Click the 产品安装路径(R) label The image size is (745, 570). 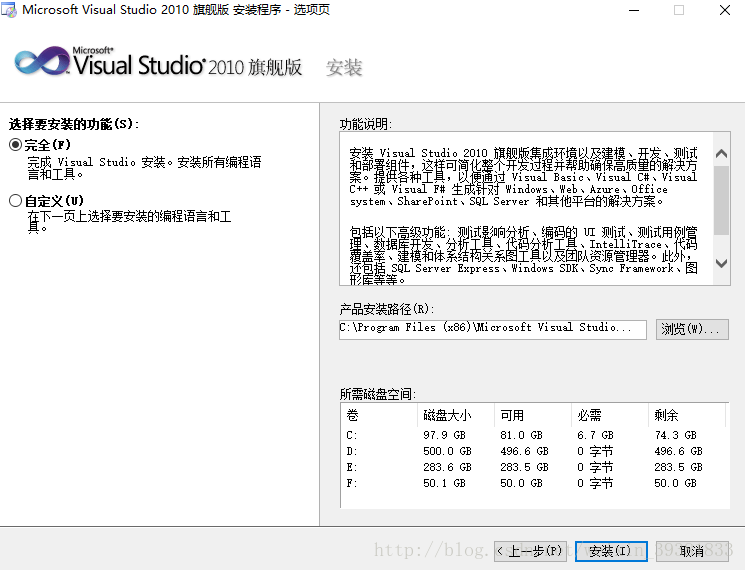point(387,309)
